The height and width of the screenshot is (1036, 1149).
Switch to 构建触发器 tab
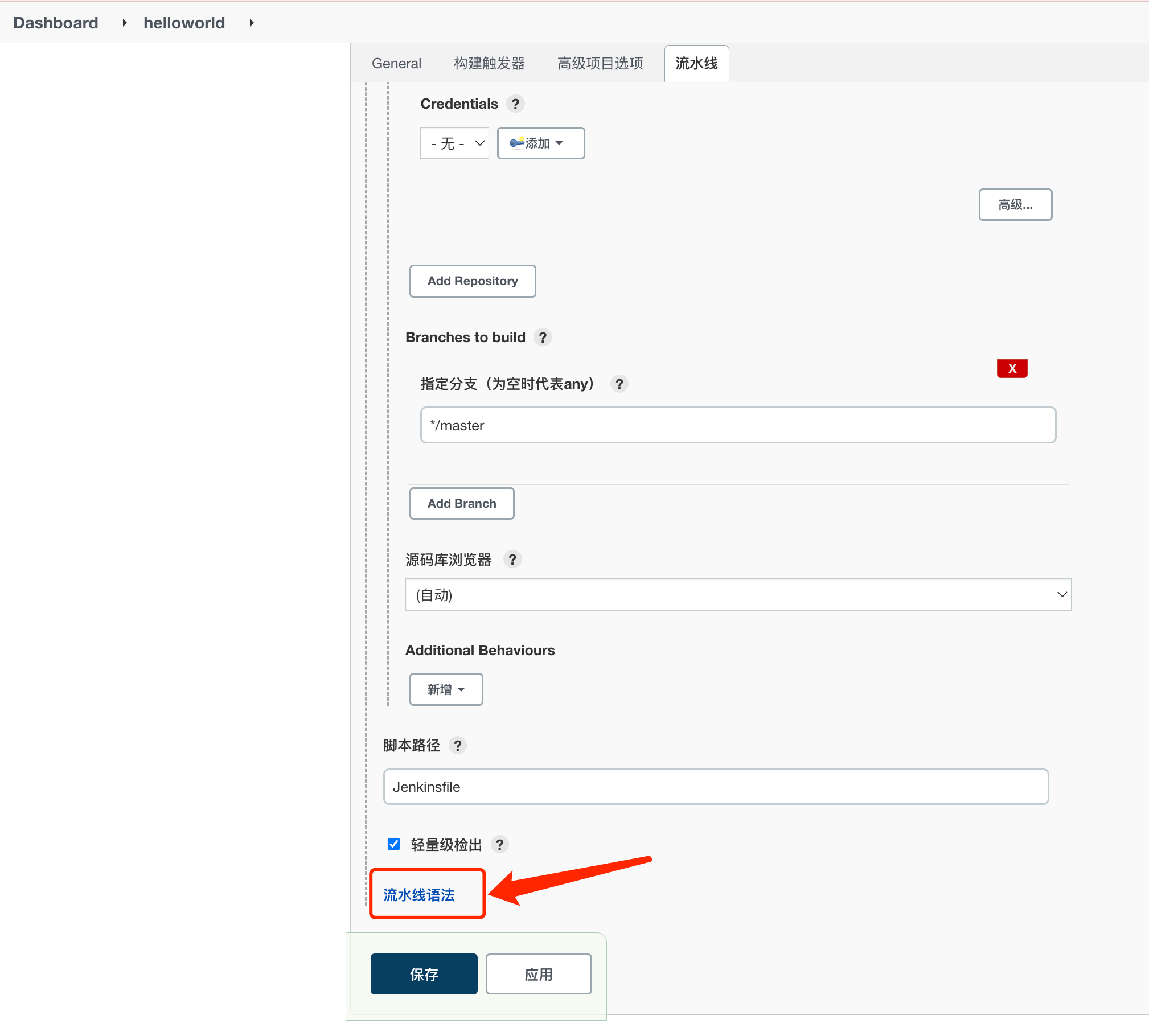tap(489, 64)
